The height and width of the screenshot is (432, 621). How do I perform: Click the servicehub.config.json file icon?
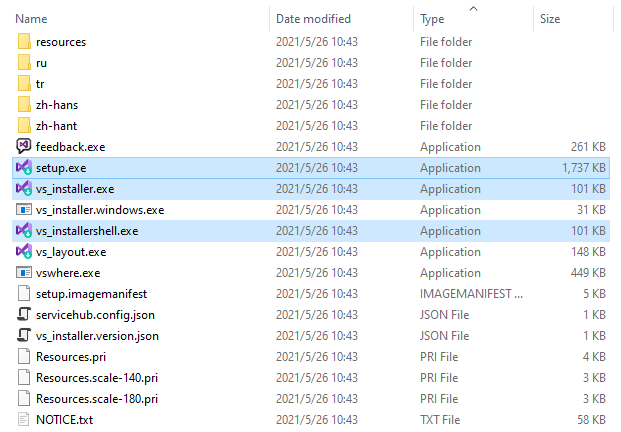coord(24,314)
